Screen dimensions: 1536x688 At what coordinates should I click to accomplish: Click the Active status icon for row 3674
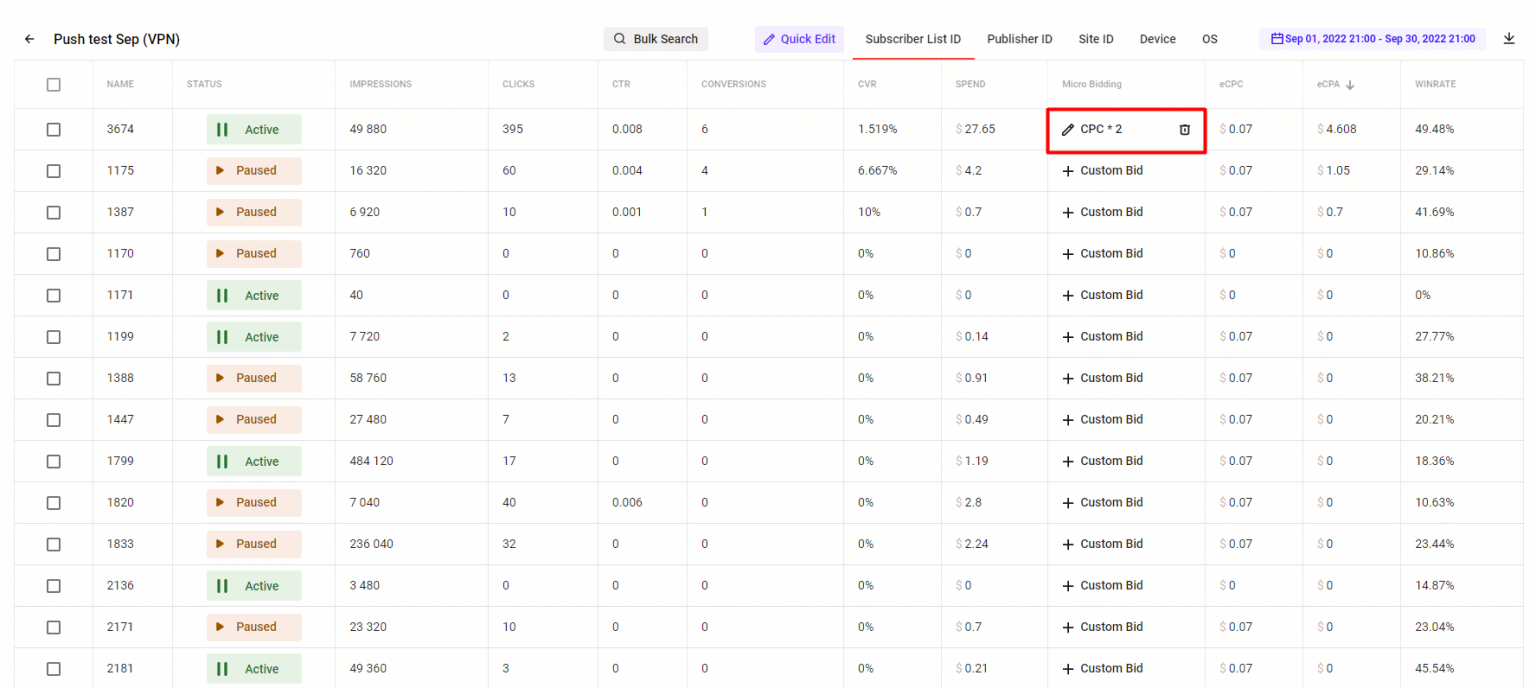pos(224,129)
